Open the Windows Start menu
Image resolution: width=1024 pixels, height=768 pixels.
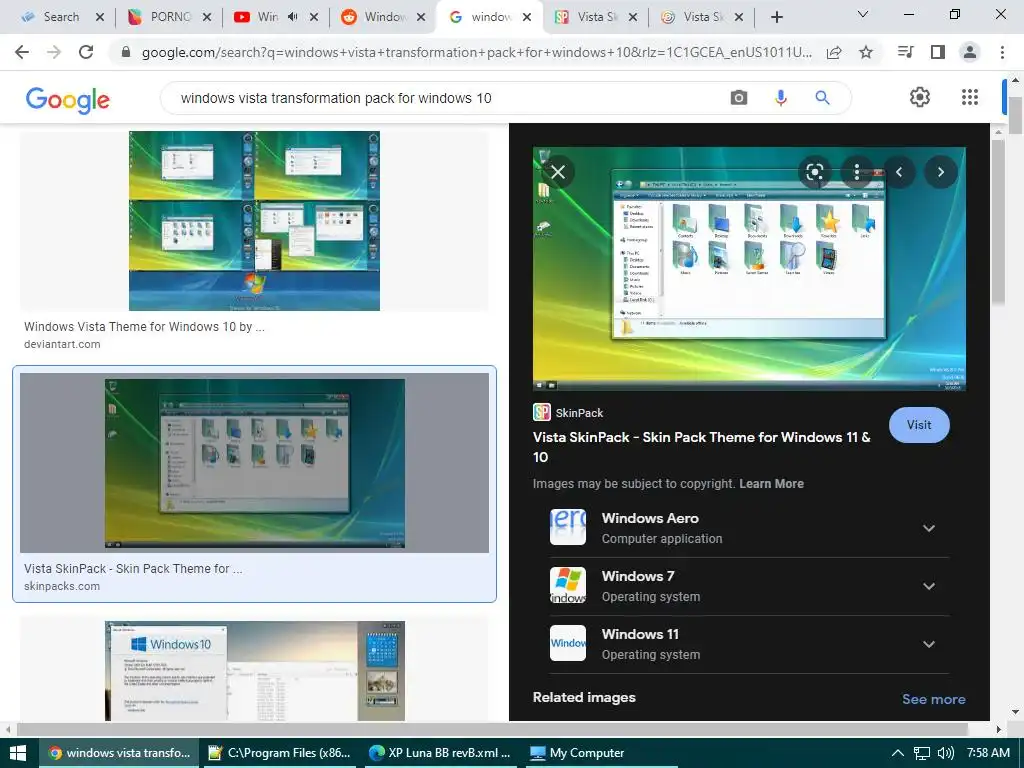18,753
